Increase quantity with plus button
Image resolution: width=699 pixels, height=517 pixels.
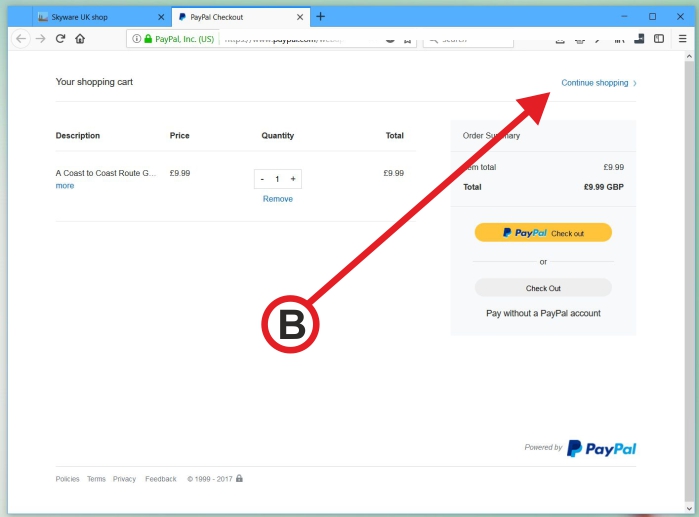click(x=293, y=179)
